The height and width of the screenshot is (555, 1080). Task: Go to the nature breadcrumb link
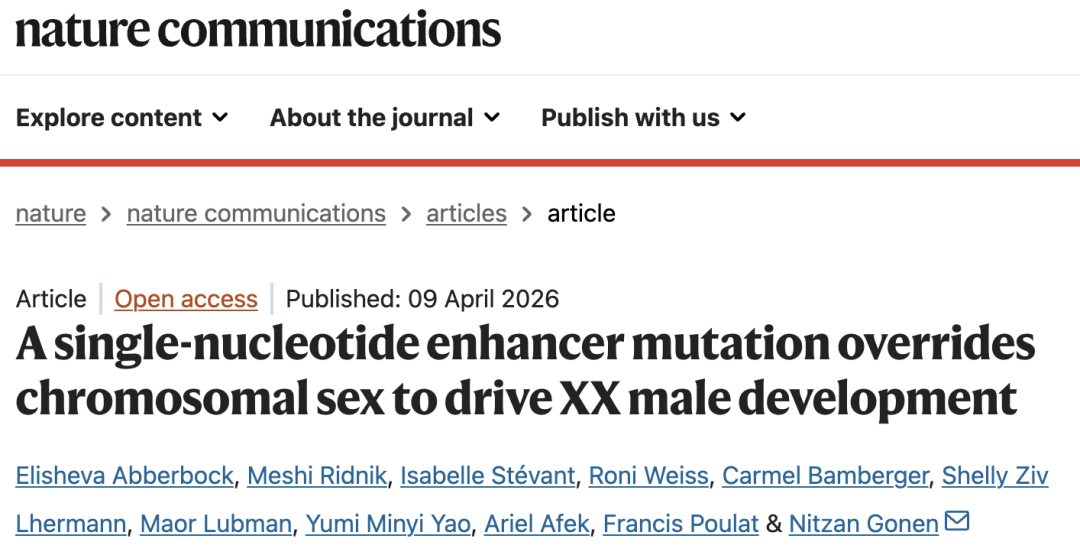51,213
